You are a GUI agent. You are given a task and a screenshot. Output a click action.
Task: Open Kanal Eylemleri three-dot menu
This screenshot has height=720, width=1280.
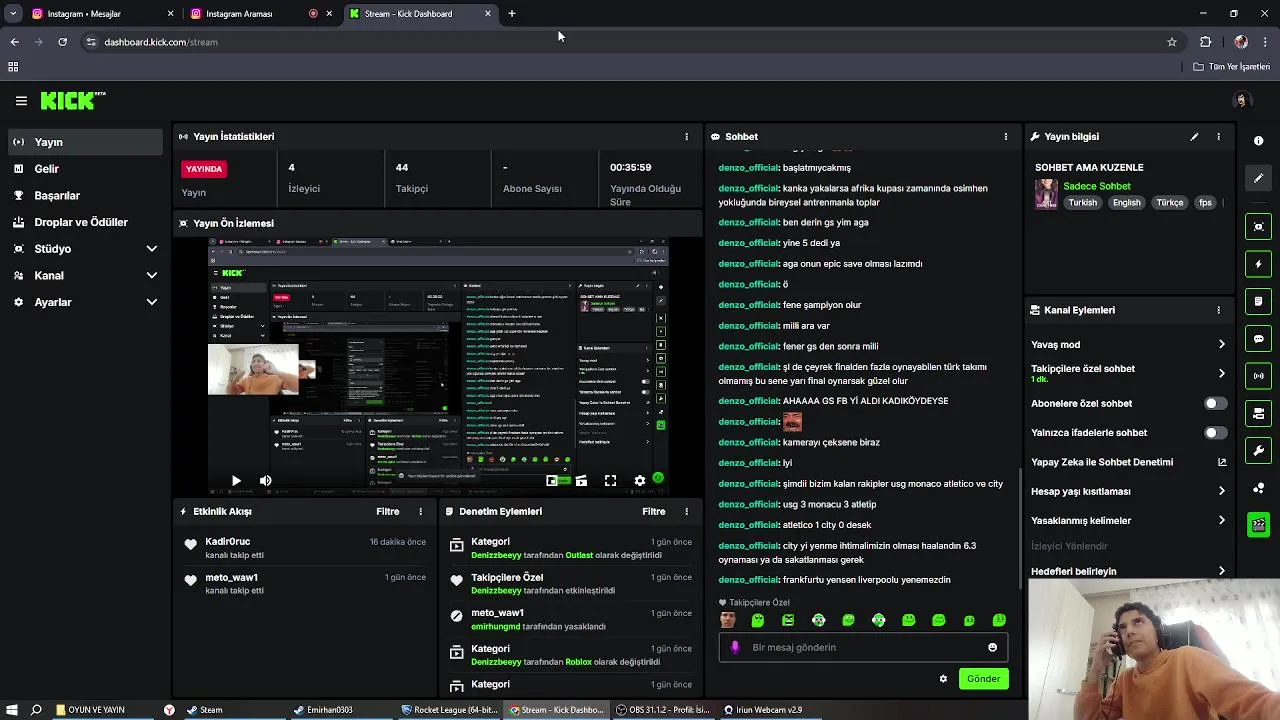pyautogui.click(x=1218, y=310)
